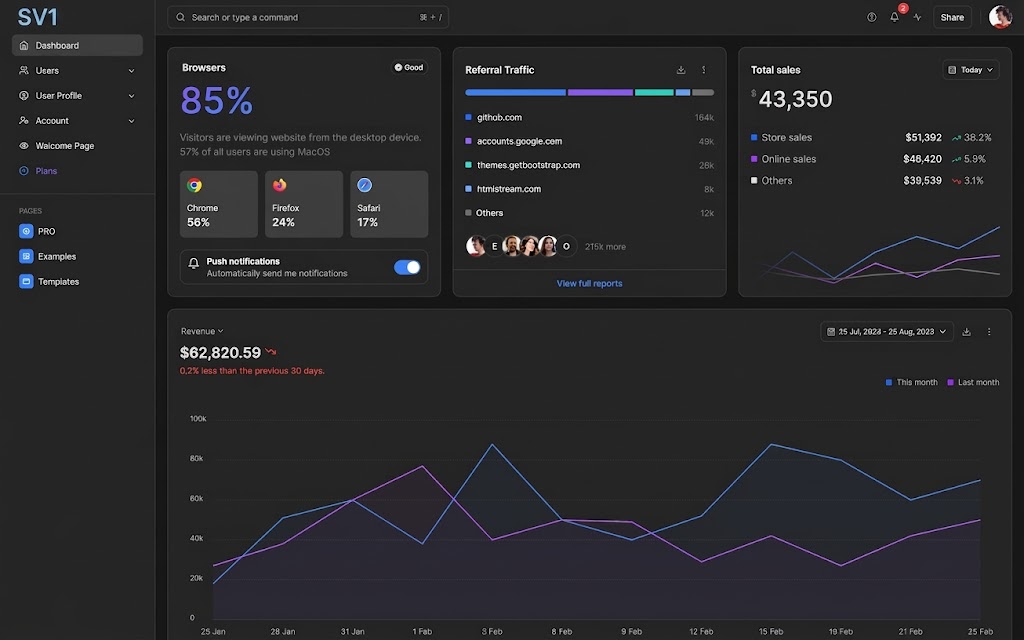1024x640 pixels.
Task: Expand the Users menu chevron
Action: (x=131, y=71)
